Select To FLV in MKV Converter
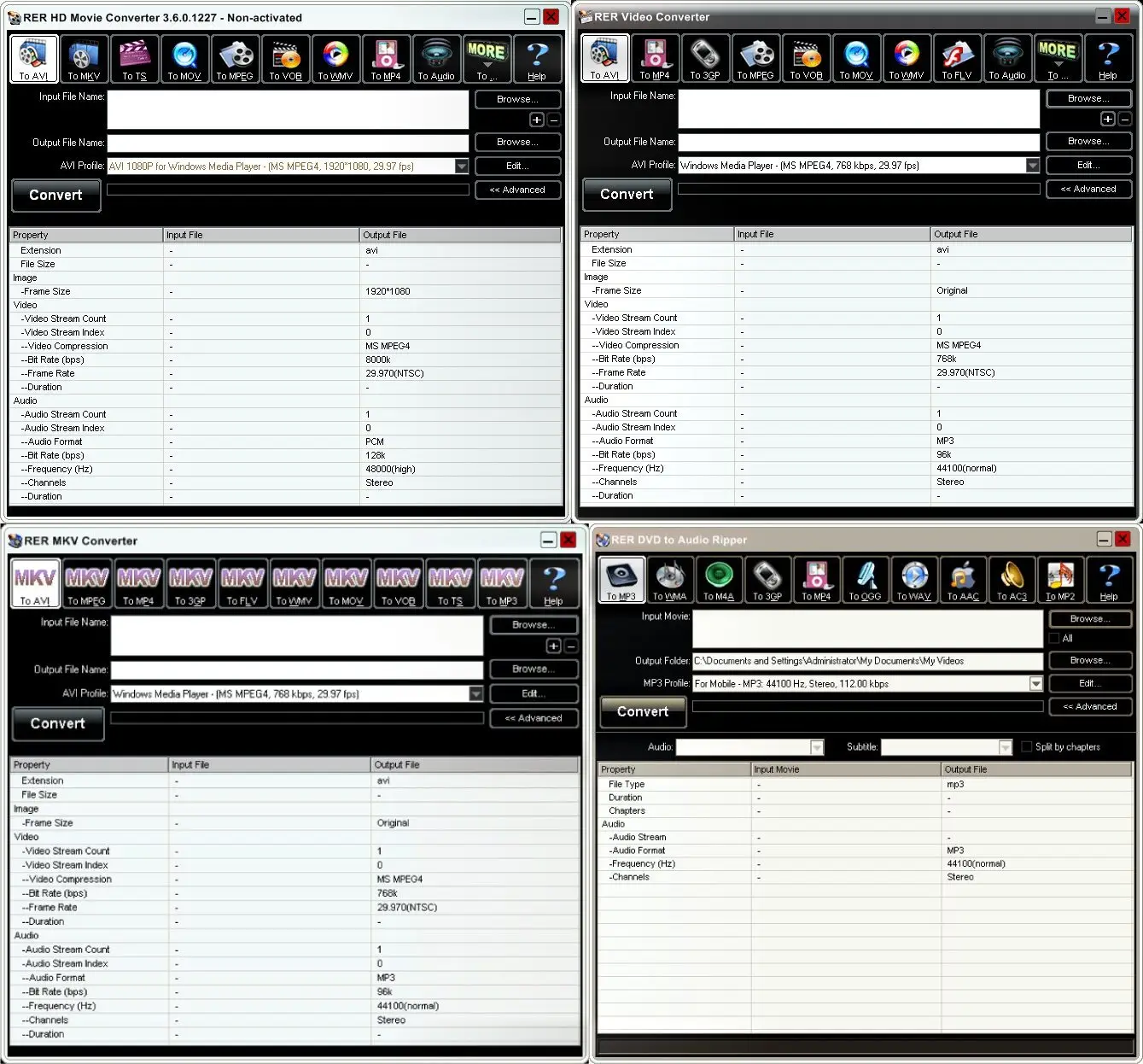The image size is (1143, 1064). coord(242,583)
